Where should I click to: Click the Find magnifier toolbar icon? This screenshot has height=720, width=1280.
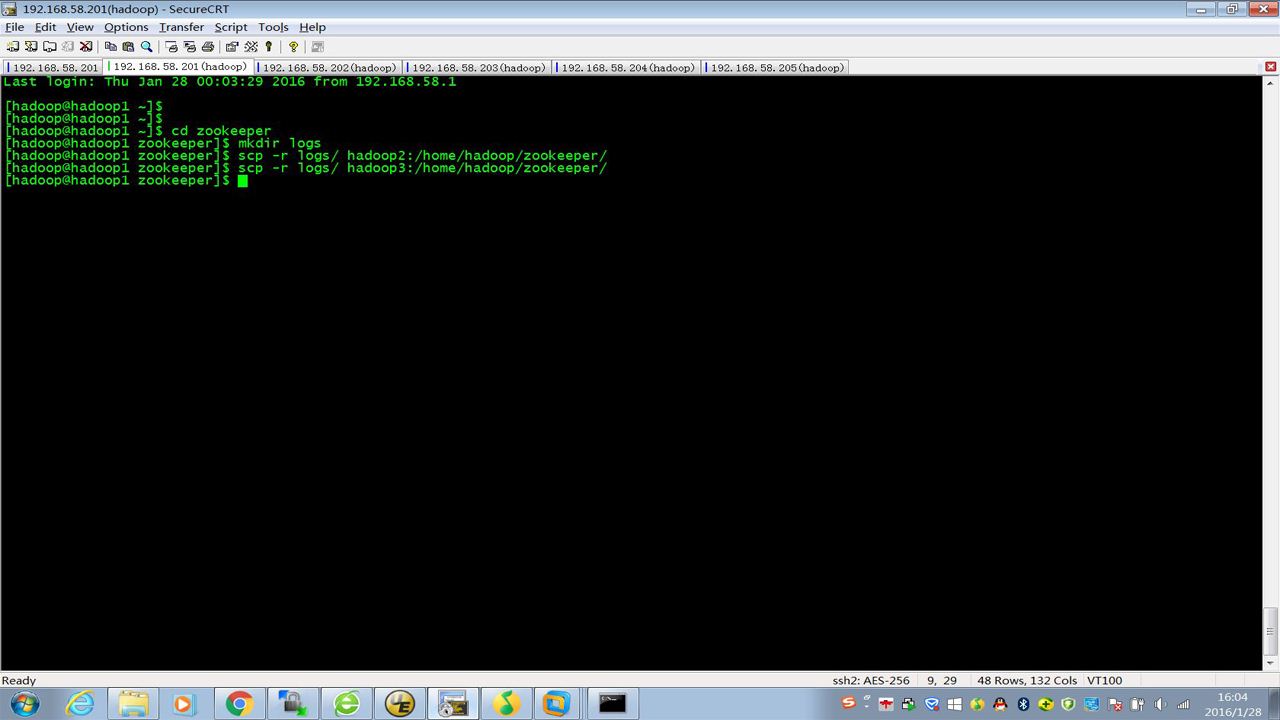click(147, 46)
